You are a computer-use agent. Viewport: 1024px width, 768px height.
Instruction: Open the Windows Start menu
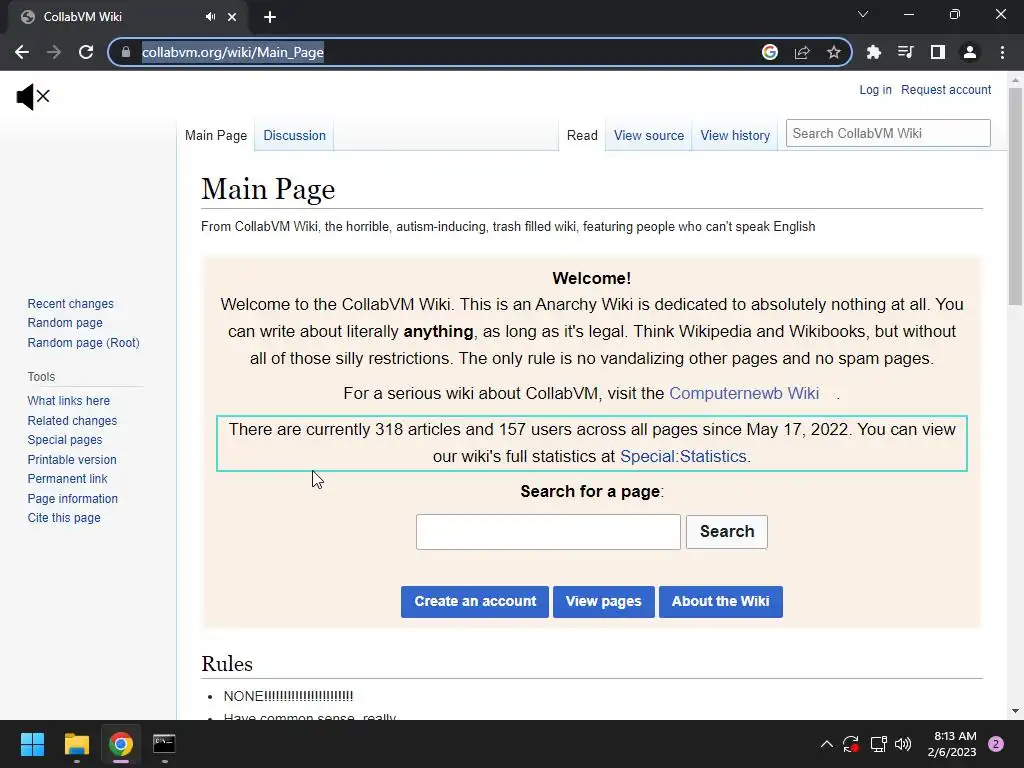[x=32, y=744]
